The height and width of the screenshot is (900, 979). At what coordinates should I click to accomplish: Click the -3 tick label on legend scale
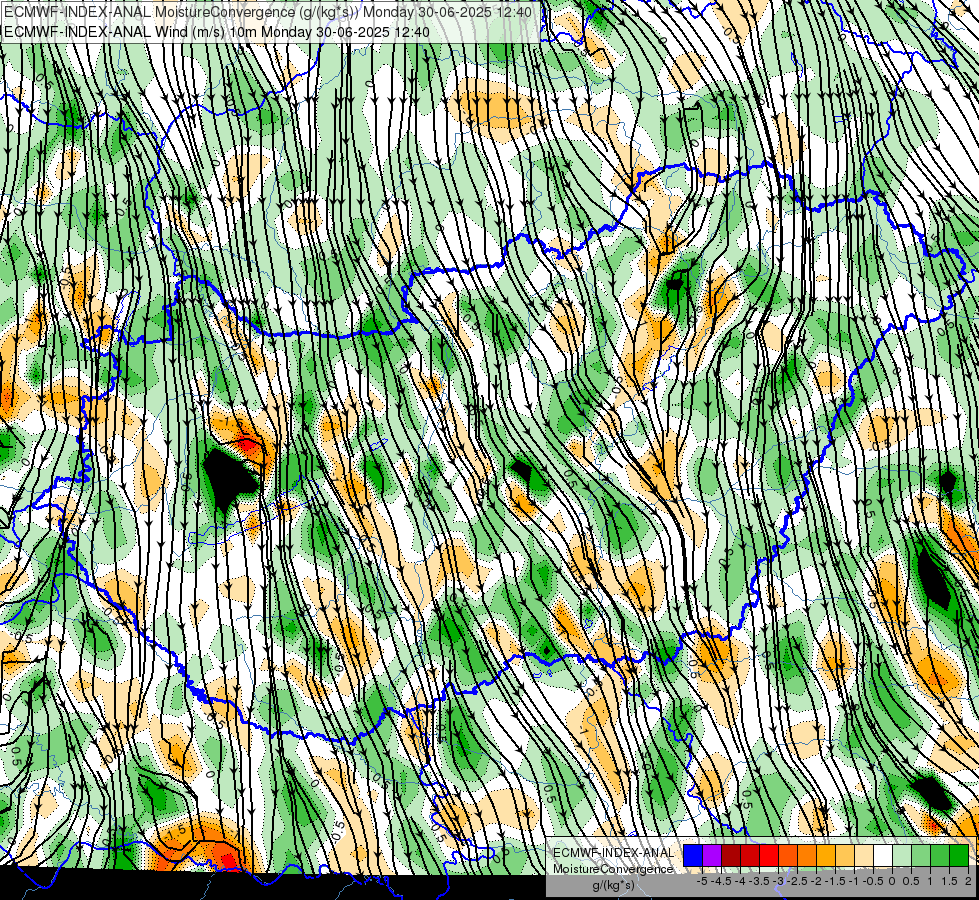tap(779, 881)
